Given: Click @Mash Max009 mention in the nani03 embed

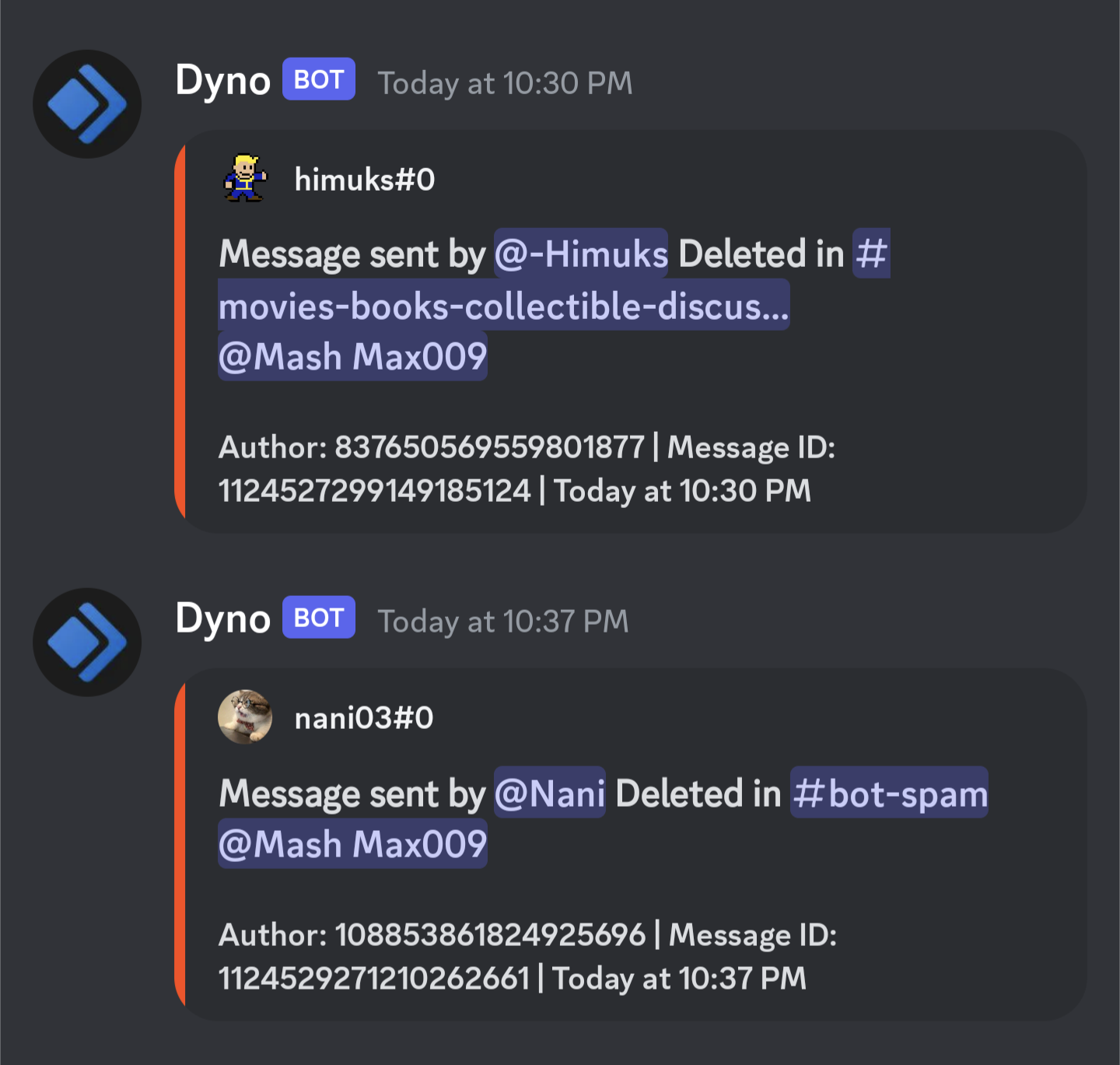Looking at the screenshot, I should point(352,844).
